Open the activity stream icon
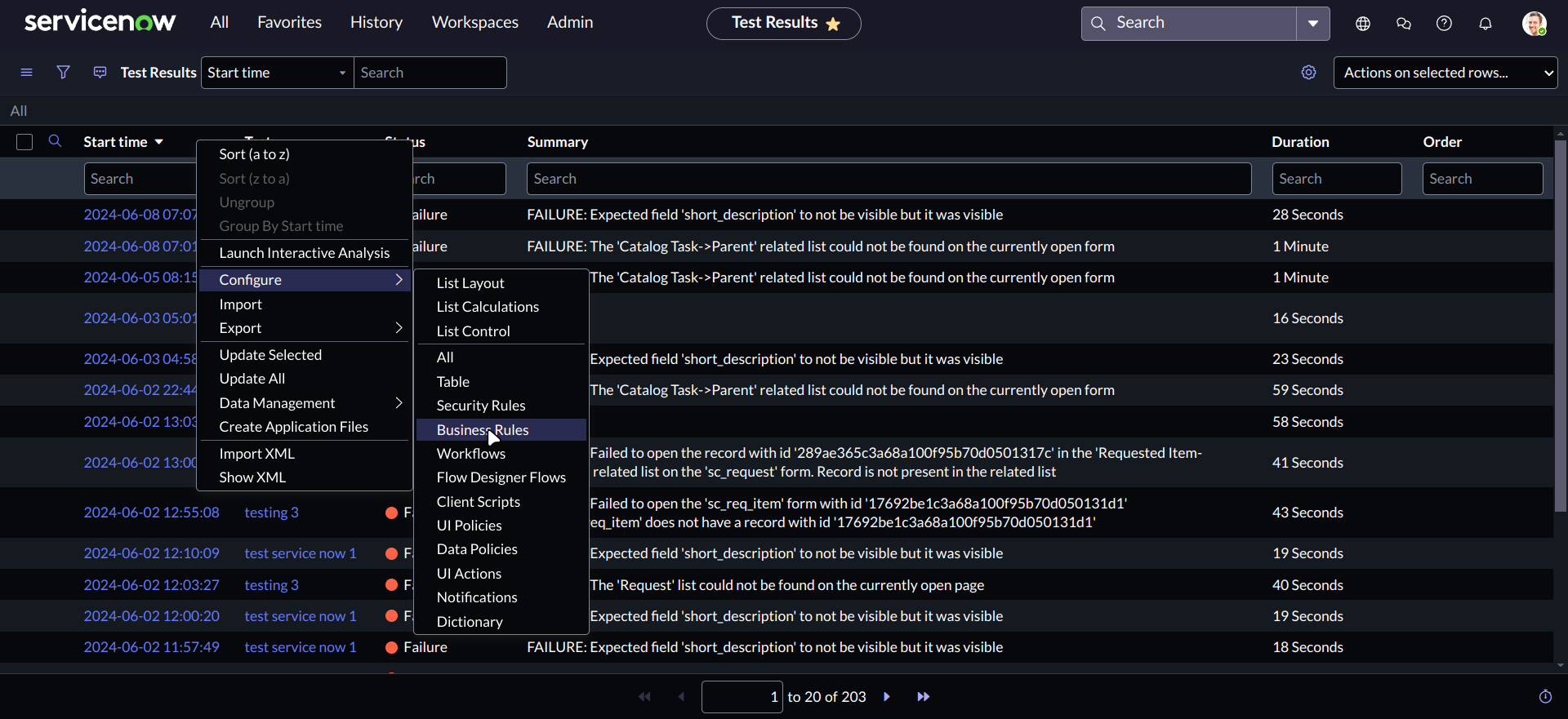1568x719 pixels. tap(100, 73)
